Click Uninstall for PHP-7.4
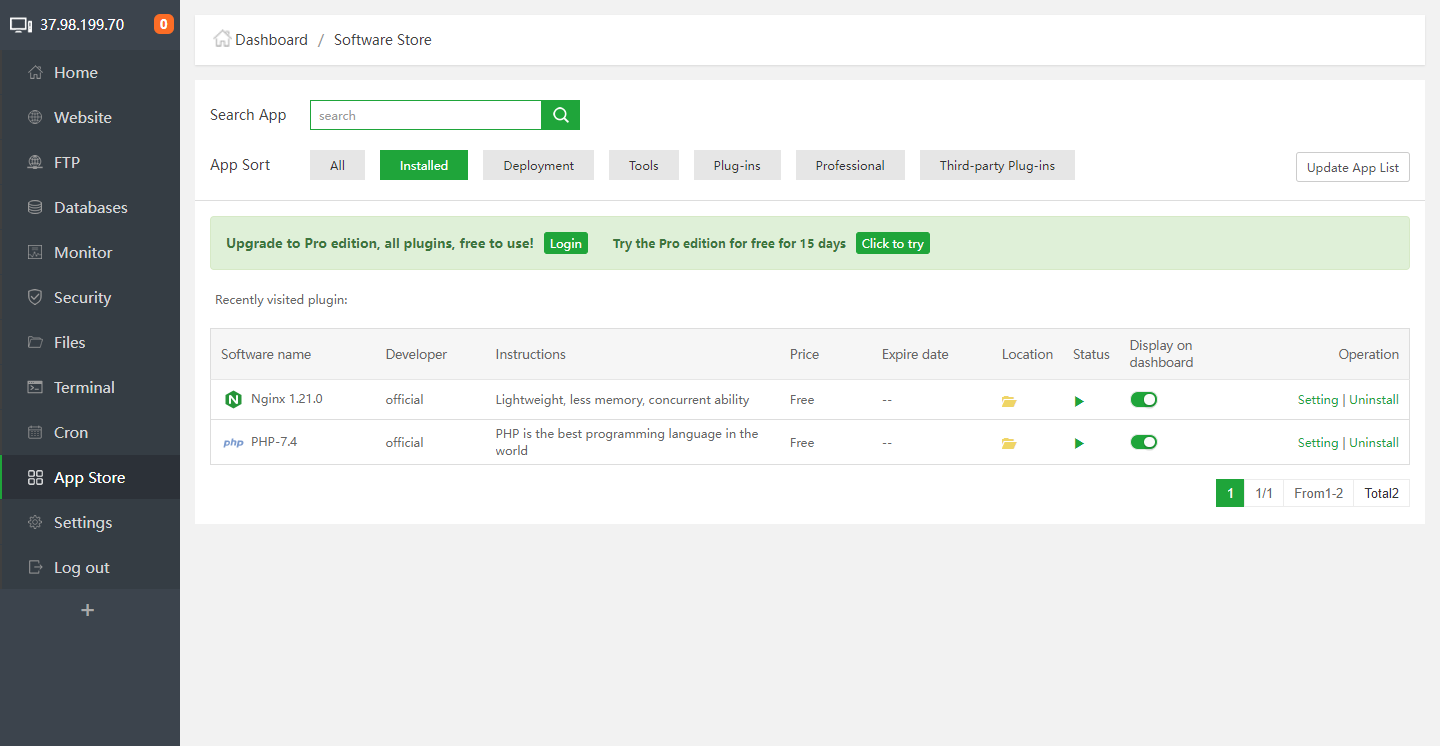1440x746 pixels. pos(1374,442)
